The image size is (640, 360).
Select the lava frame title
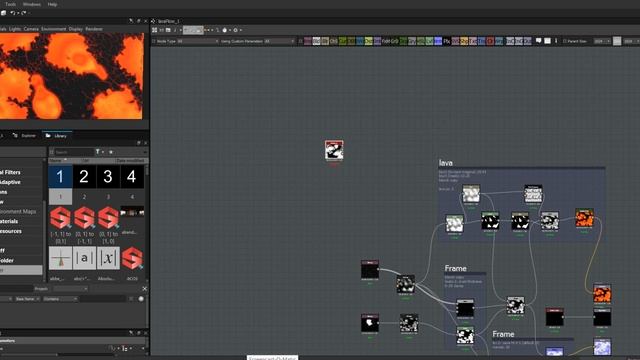click(446, 163)
